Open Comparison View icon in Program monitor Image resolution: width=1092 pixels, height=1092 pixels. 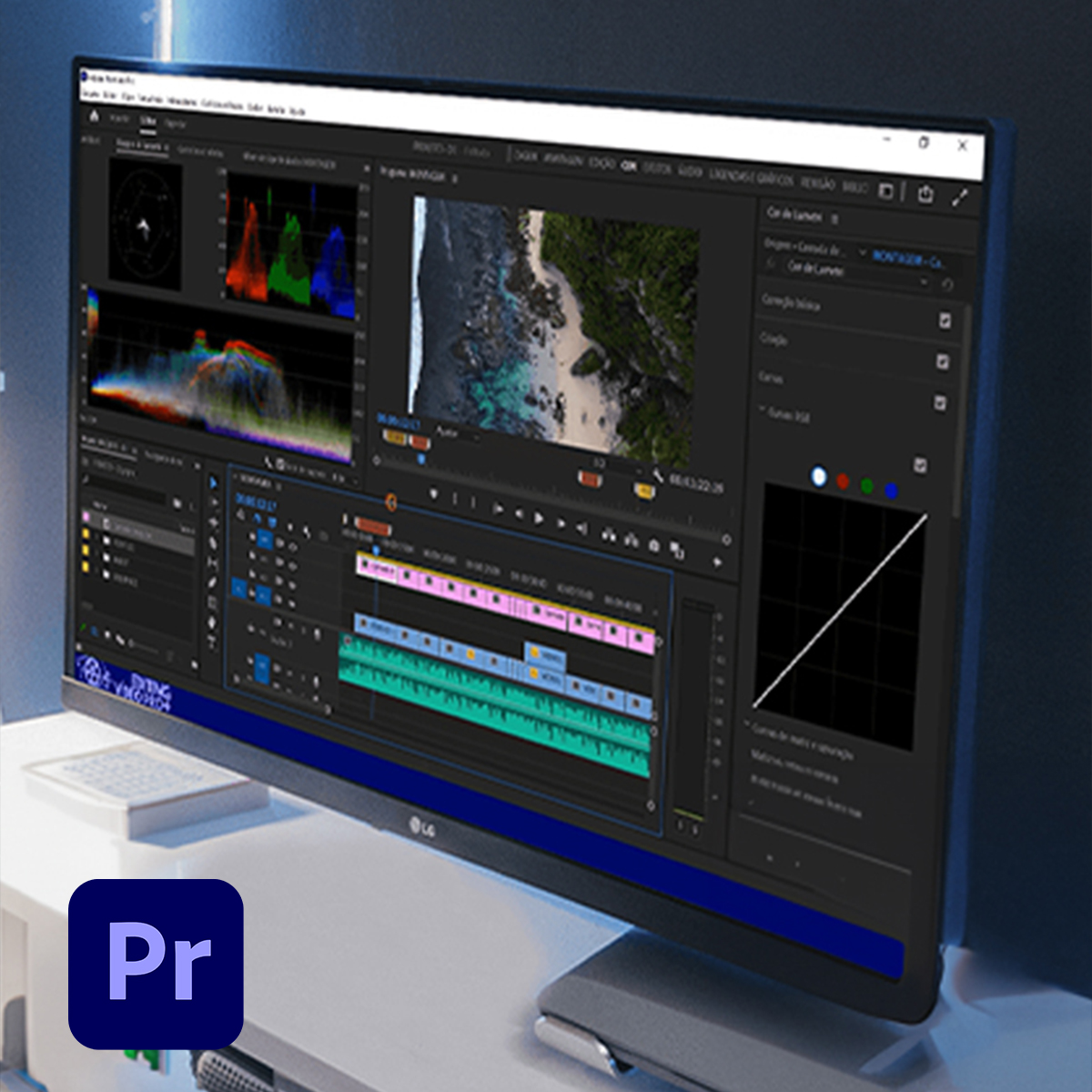click(676, 550)
